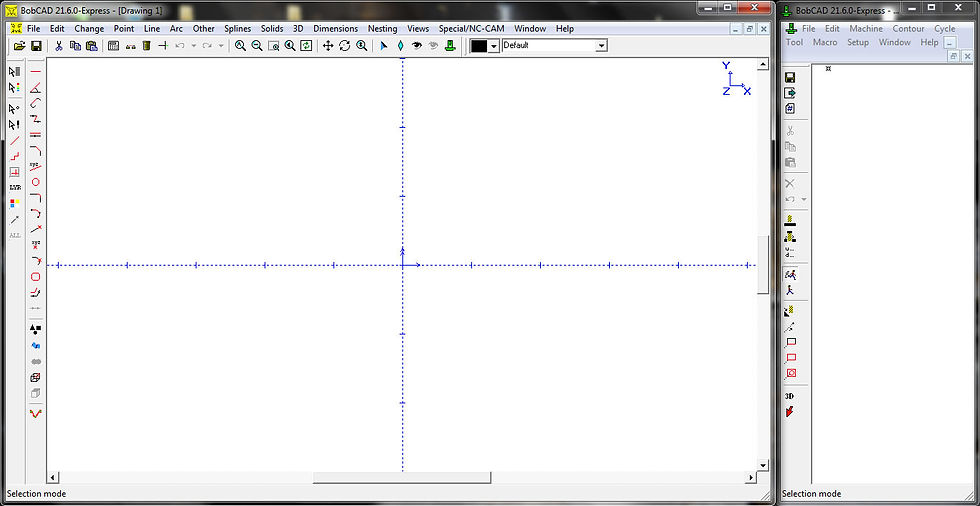The width and height of the screenshot is (980, 506).
Task: Select the rounded rectangle tool icon
Action: pos(36,277)
